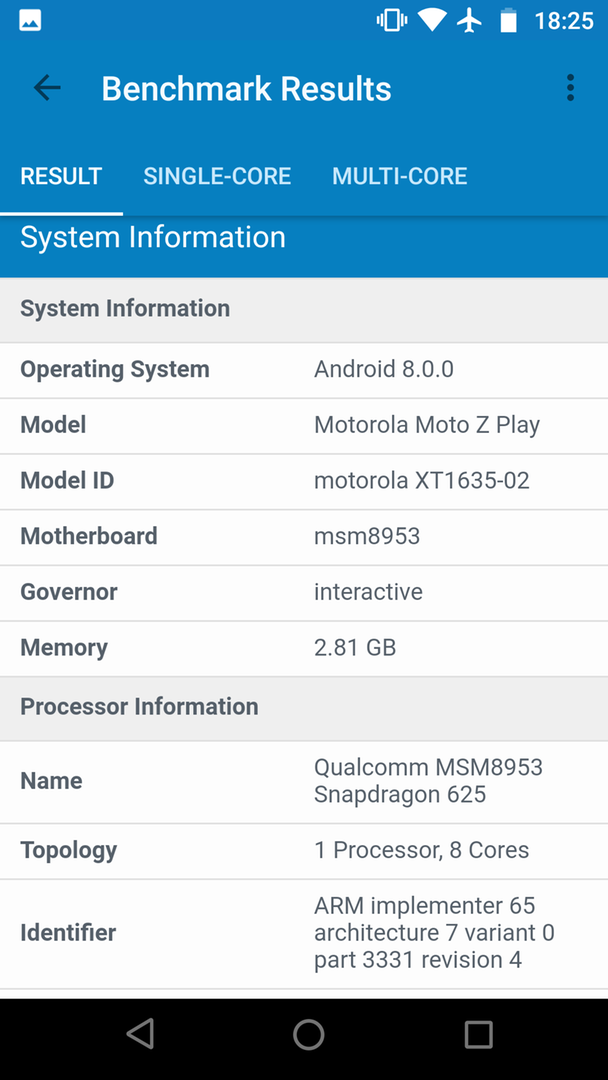Tap the Topology label
This screenshot has width=608, height=1080.
69,851
